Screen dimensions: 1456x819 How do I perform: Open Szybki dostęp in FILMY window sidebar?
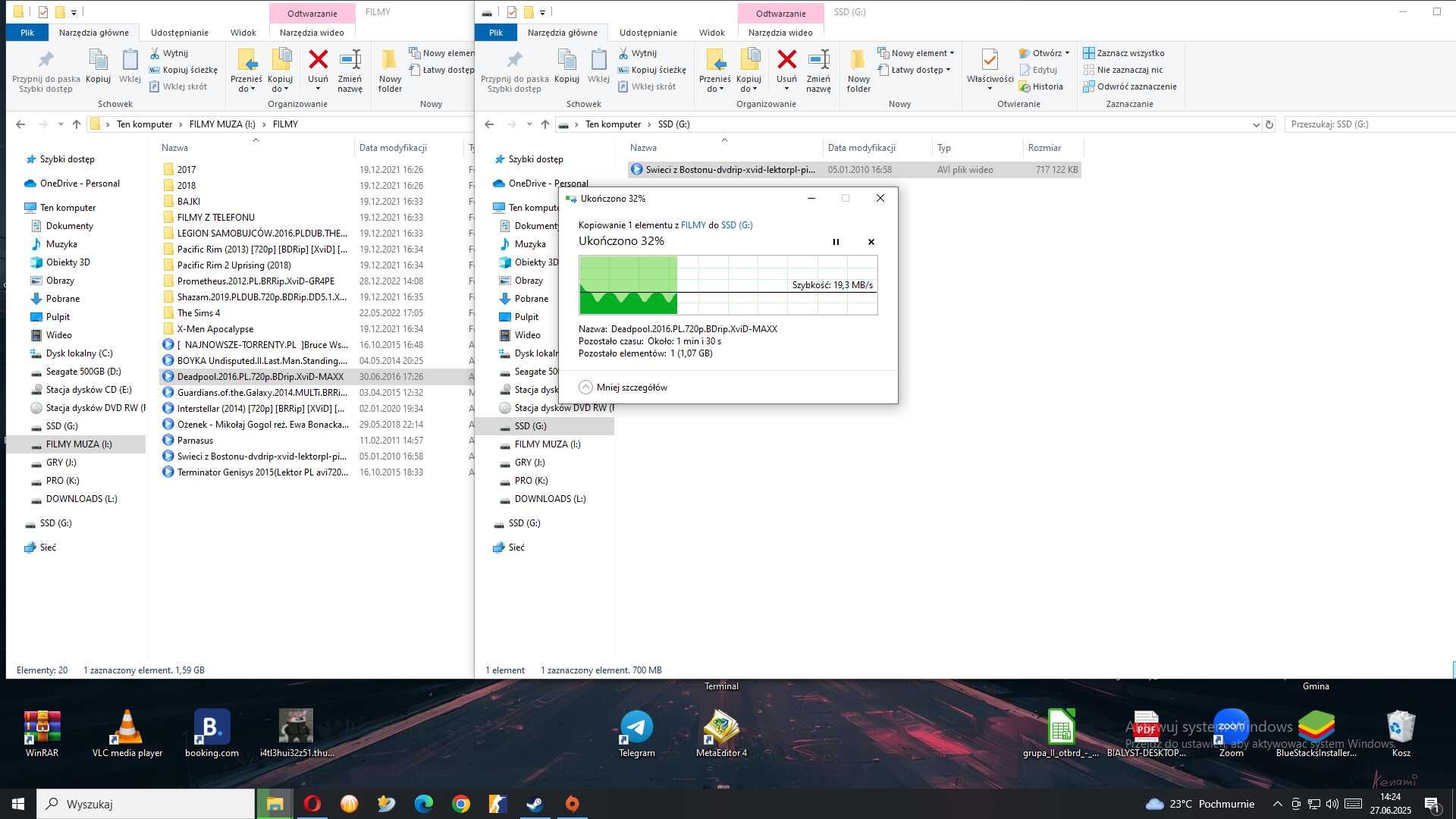coord(67,159)
